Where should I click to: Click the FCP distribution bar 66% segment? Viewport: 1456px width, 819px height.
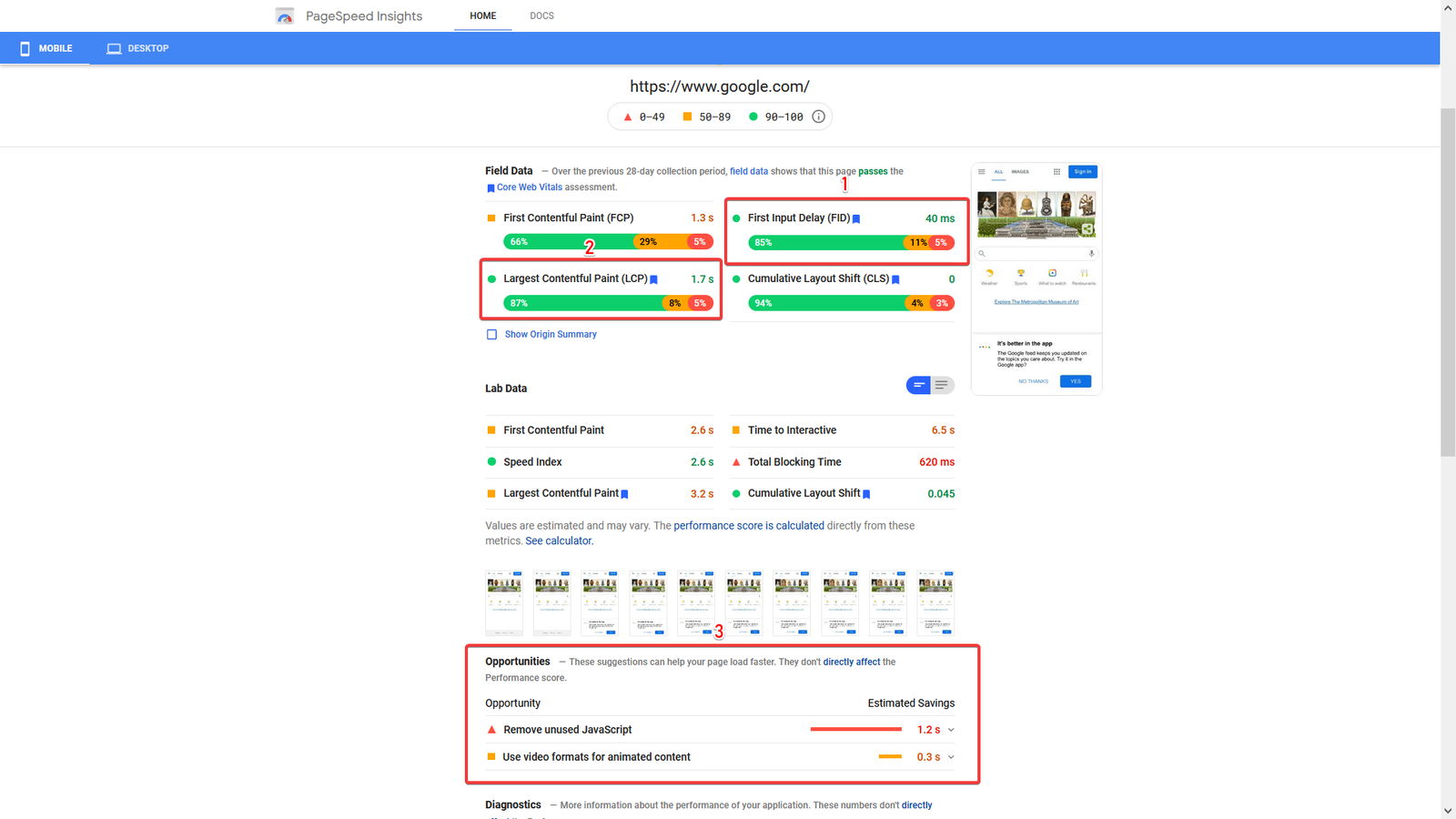[568, 242]
